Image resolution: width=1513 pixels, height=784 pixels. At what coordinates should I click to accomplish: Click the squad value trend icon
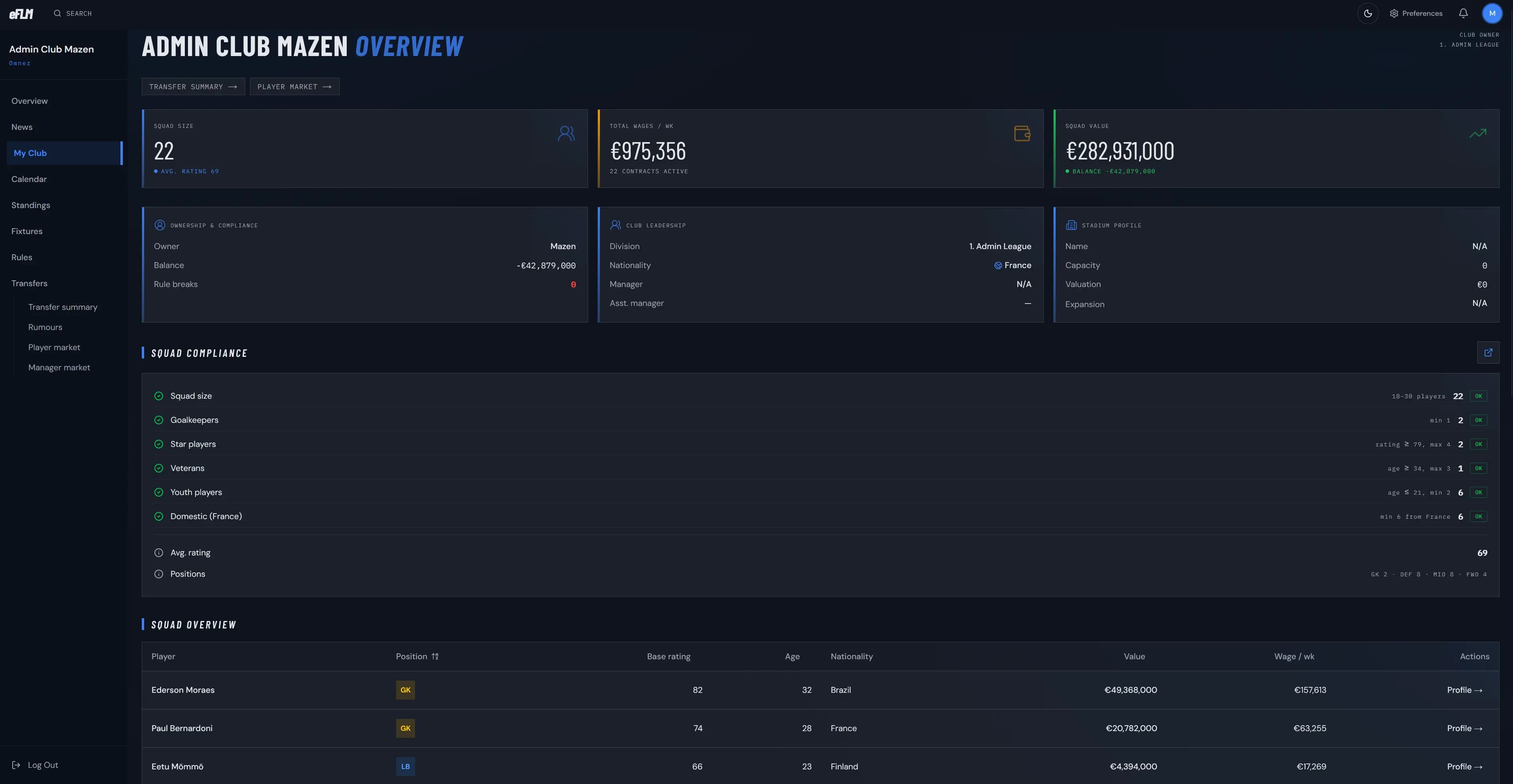(x=1478, y=133)
